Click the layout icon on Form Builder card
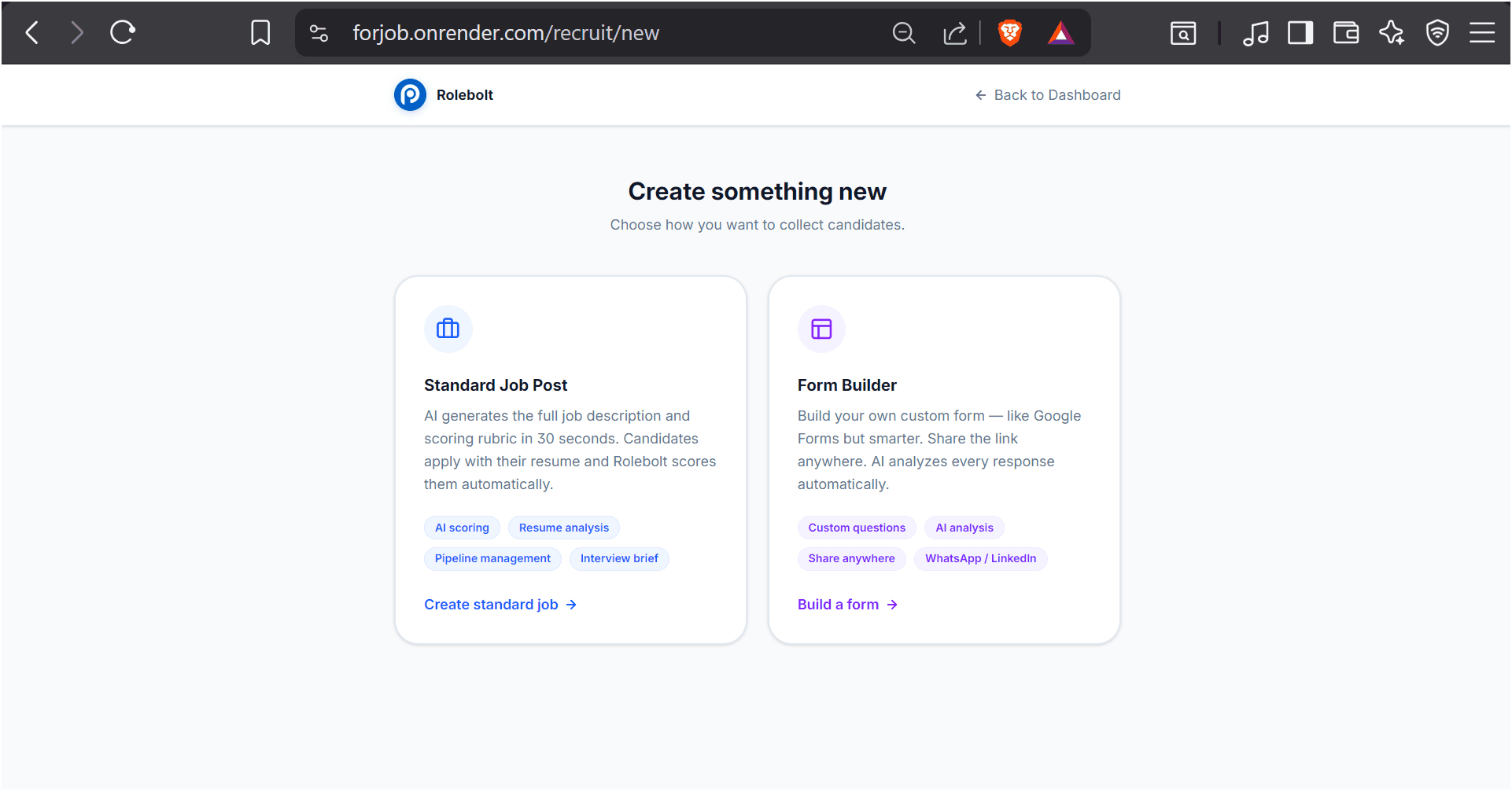Screen dimensions: 1512x791 click(x=821, y=329)
